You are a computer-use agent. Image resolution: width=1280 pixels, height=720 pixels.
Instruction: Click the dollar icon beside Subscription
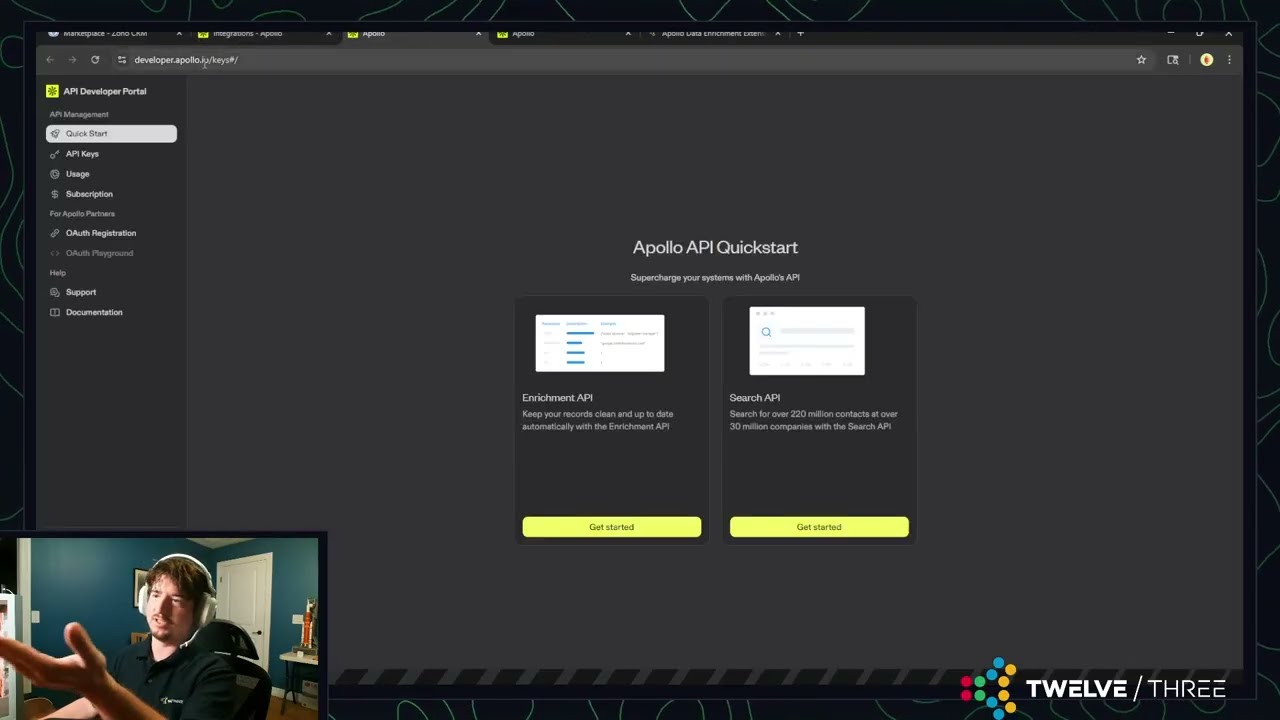[55, 194]
